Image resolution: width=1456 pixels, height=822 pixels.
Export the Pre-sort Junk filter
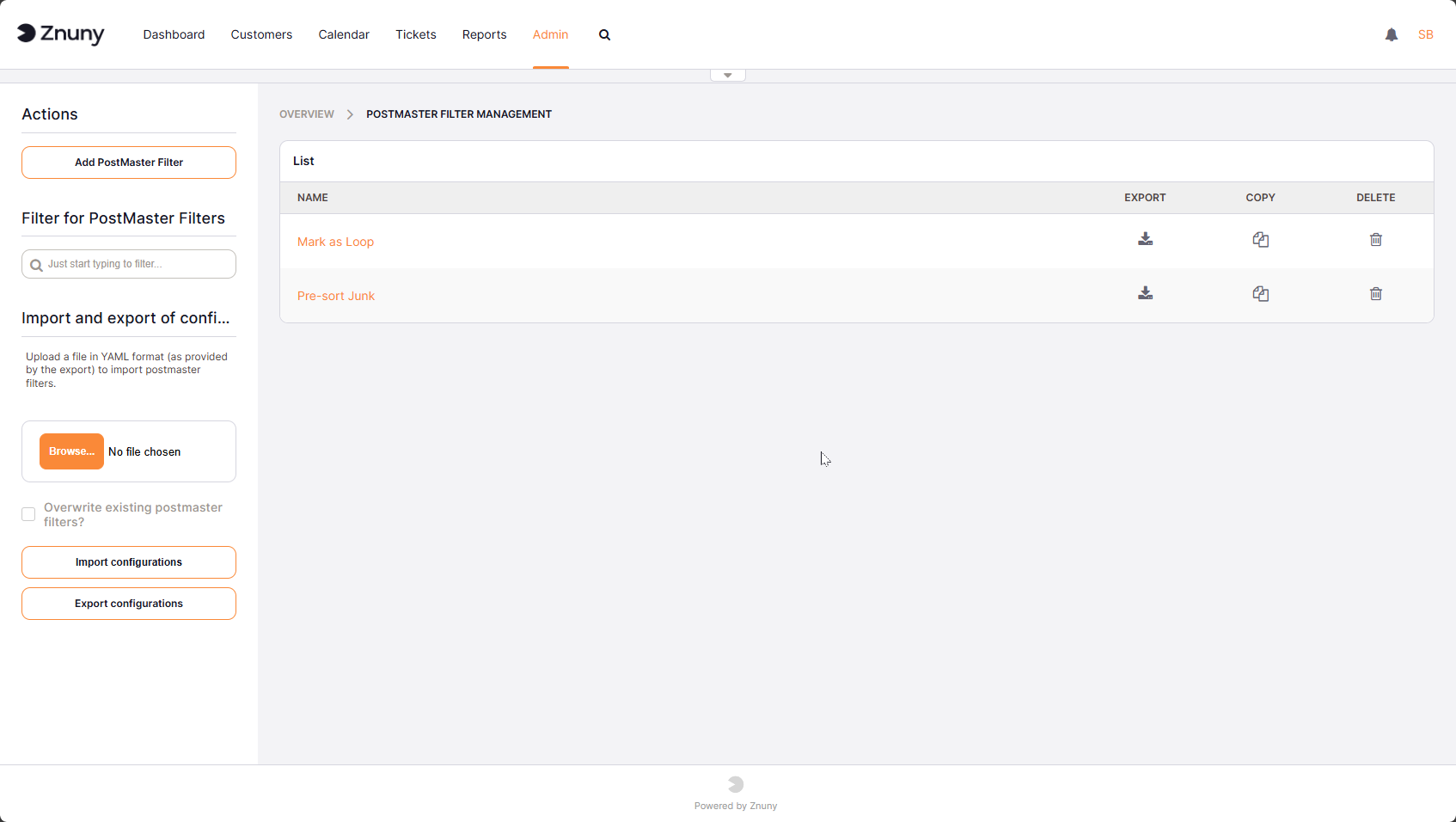click(1145, 293)
